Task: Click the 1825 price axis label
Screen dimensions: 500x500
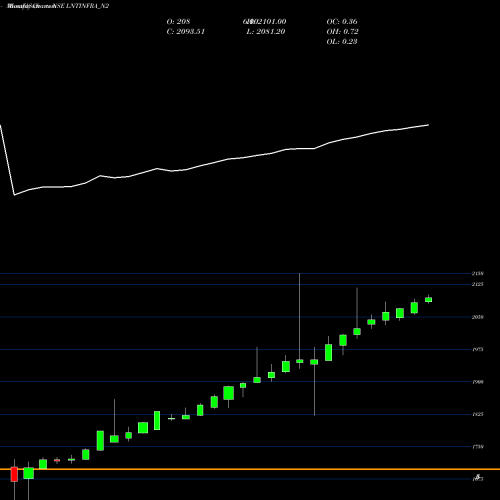Action: point(478,414)
